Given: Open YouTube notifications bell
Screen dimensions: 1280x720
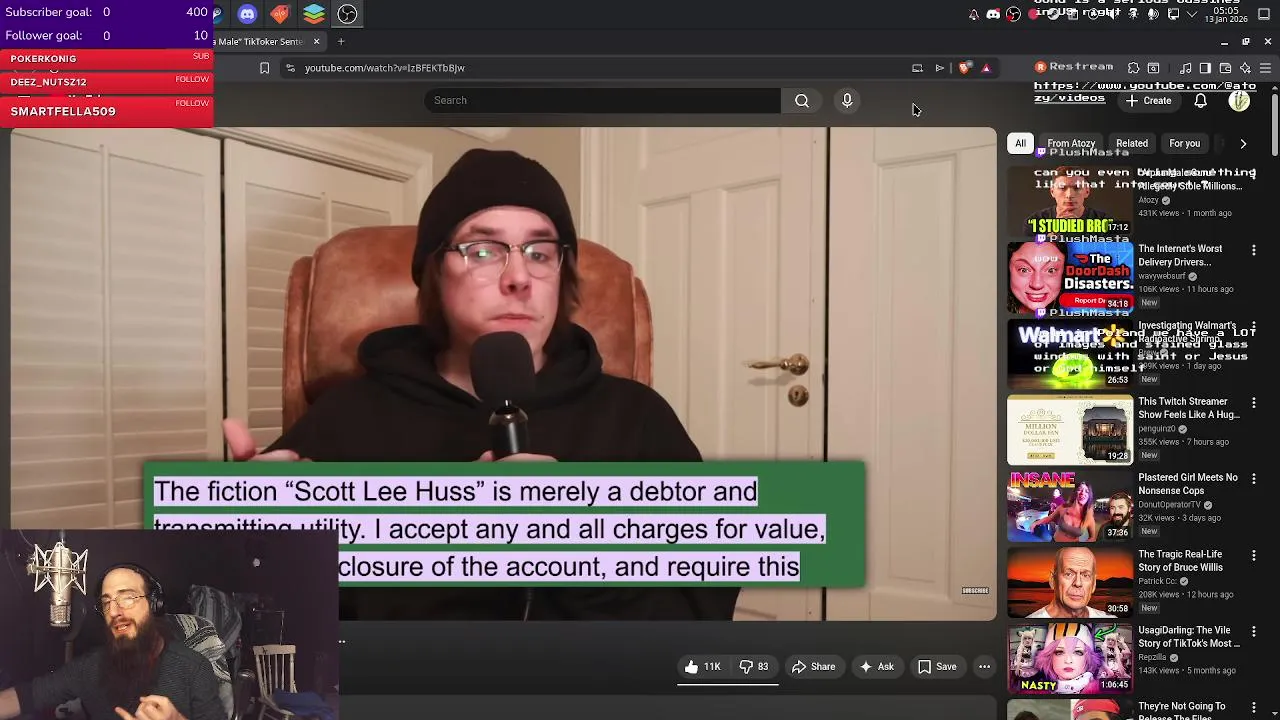Looking at the screenshot, I should click(x=1200, y=101).
